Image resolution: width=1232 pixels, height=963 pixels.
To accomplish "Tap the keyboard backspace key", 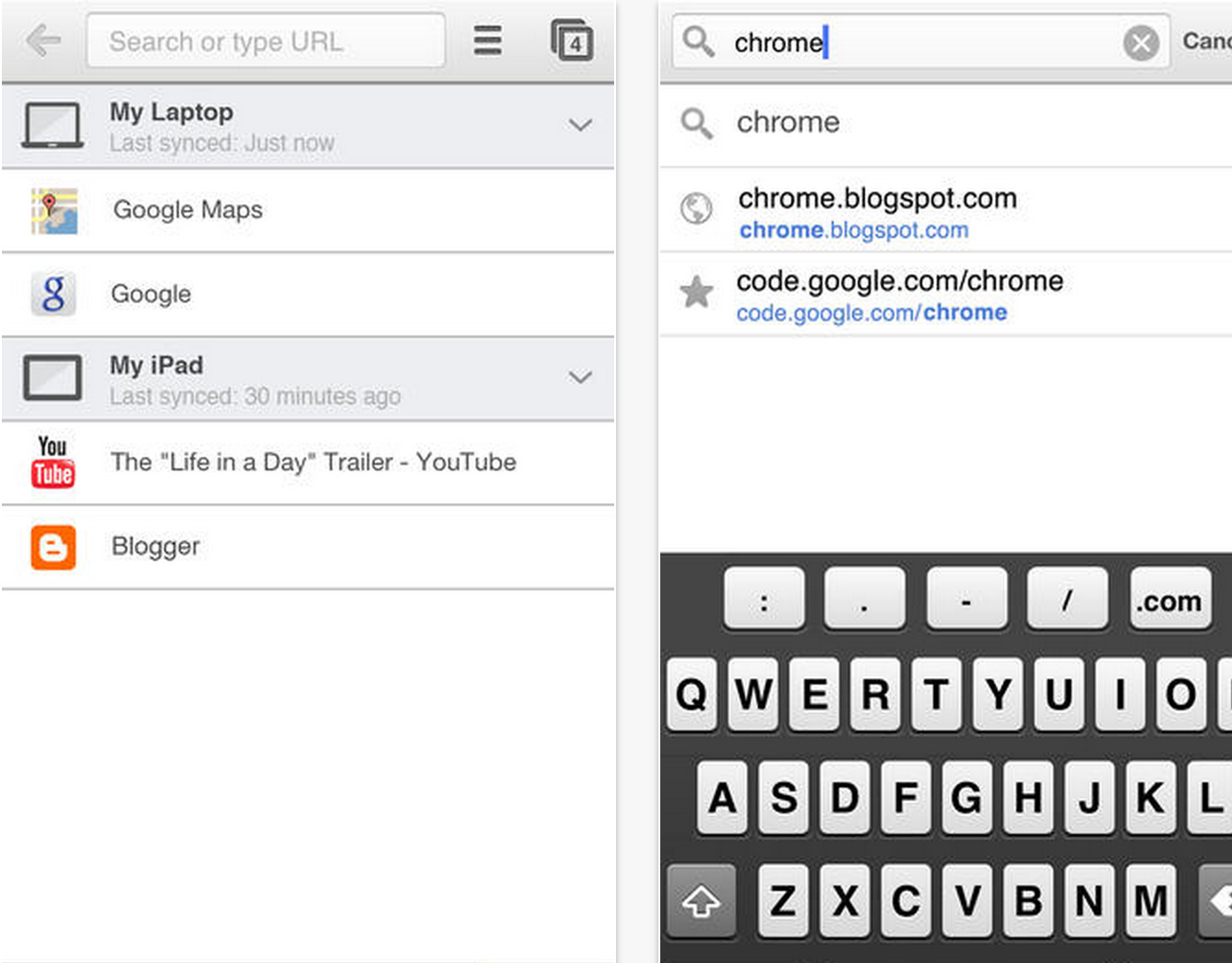I will pos(1215,900).
